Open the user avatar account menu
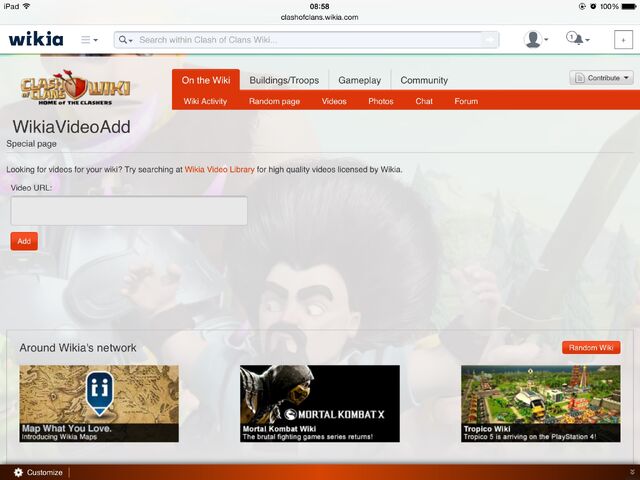The height and width of the screenshot is (480, 640). tap(536, 40)
